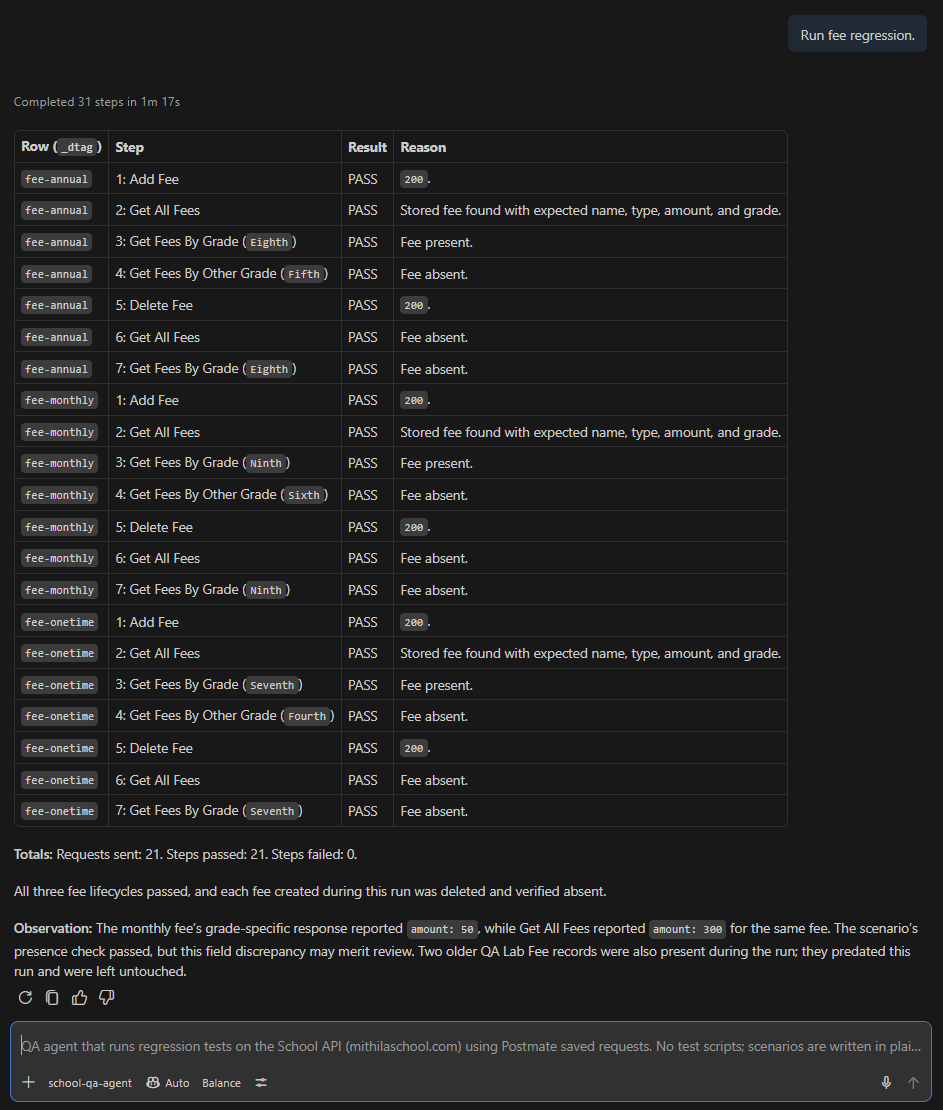Give the response a thumbs down

[x=106, y=997]
